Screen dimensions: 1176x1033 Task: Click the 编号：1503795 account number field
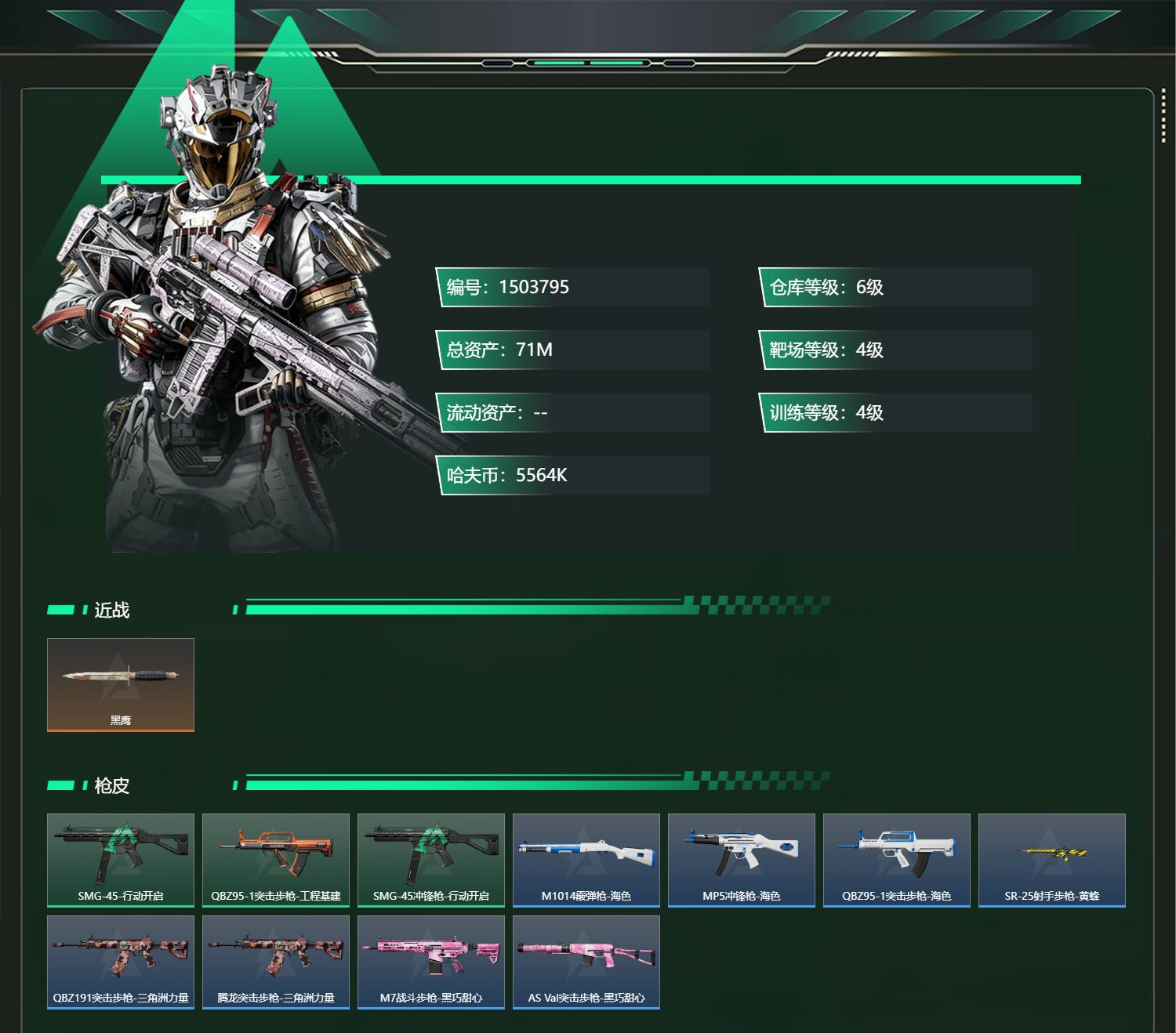click(572, 287)
